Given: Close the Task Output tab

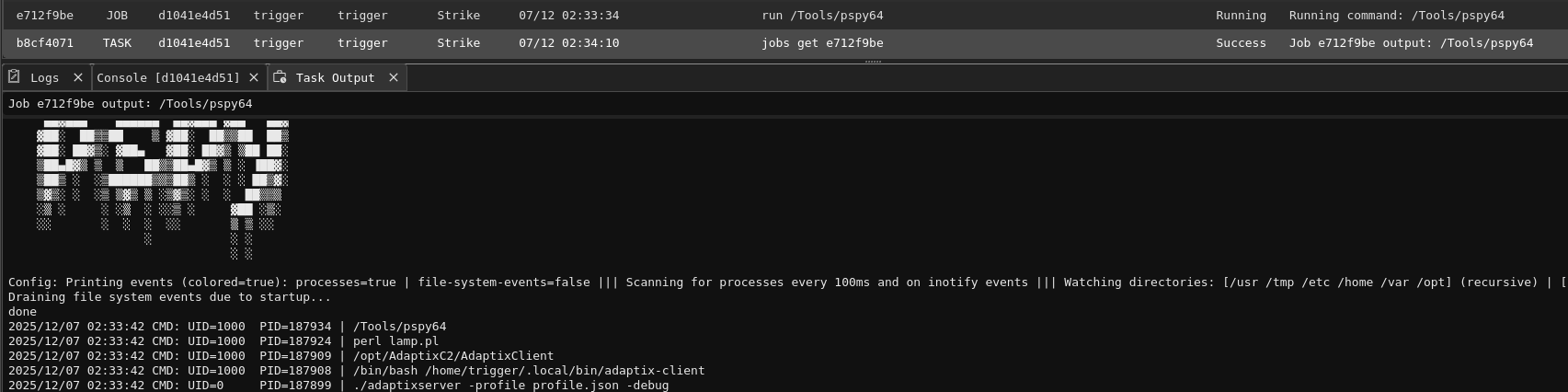Looking at the screenshot, I should [394, 77].
